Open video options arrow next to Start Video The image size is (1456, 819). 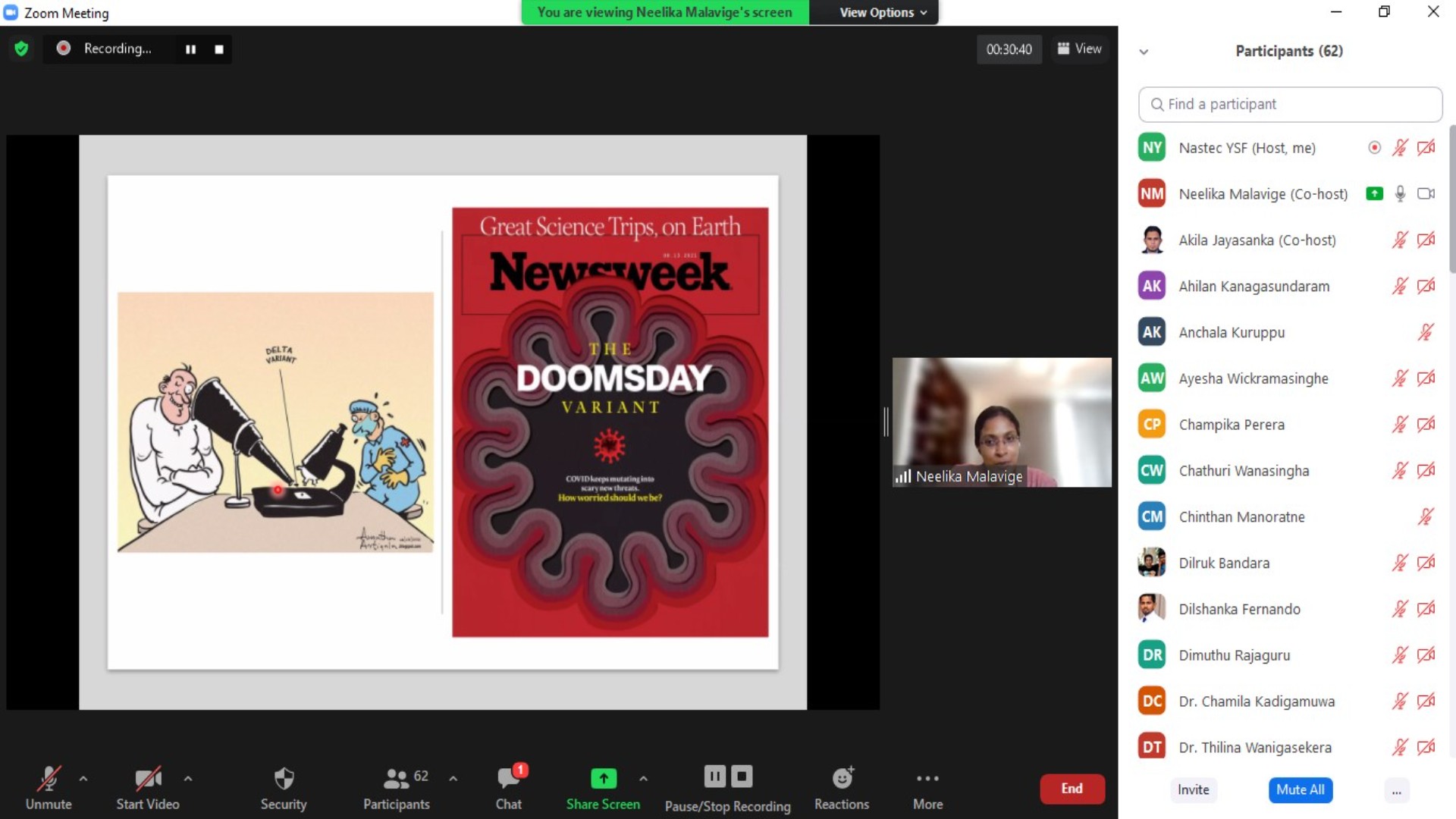pyautogui.click(x=188, y=778)
